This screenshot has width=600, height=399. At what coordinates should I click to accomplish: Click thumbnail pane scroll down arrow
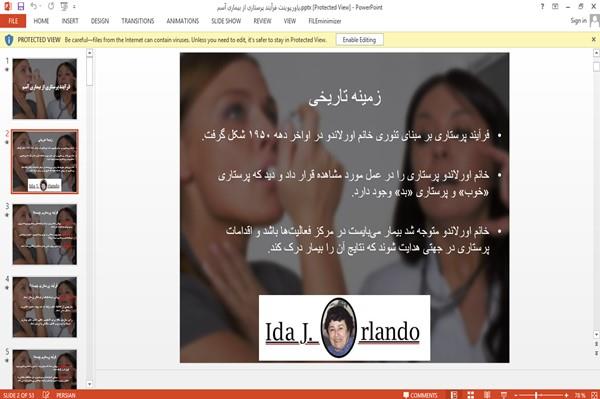pyautogui.click(x=90, y=384)
